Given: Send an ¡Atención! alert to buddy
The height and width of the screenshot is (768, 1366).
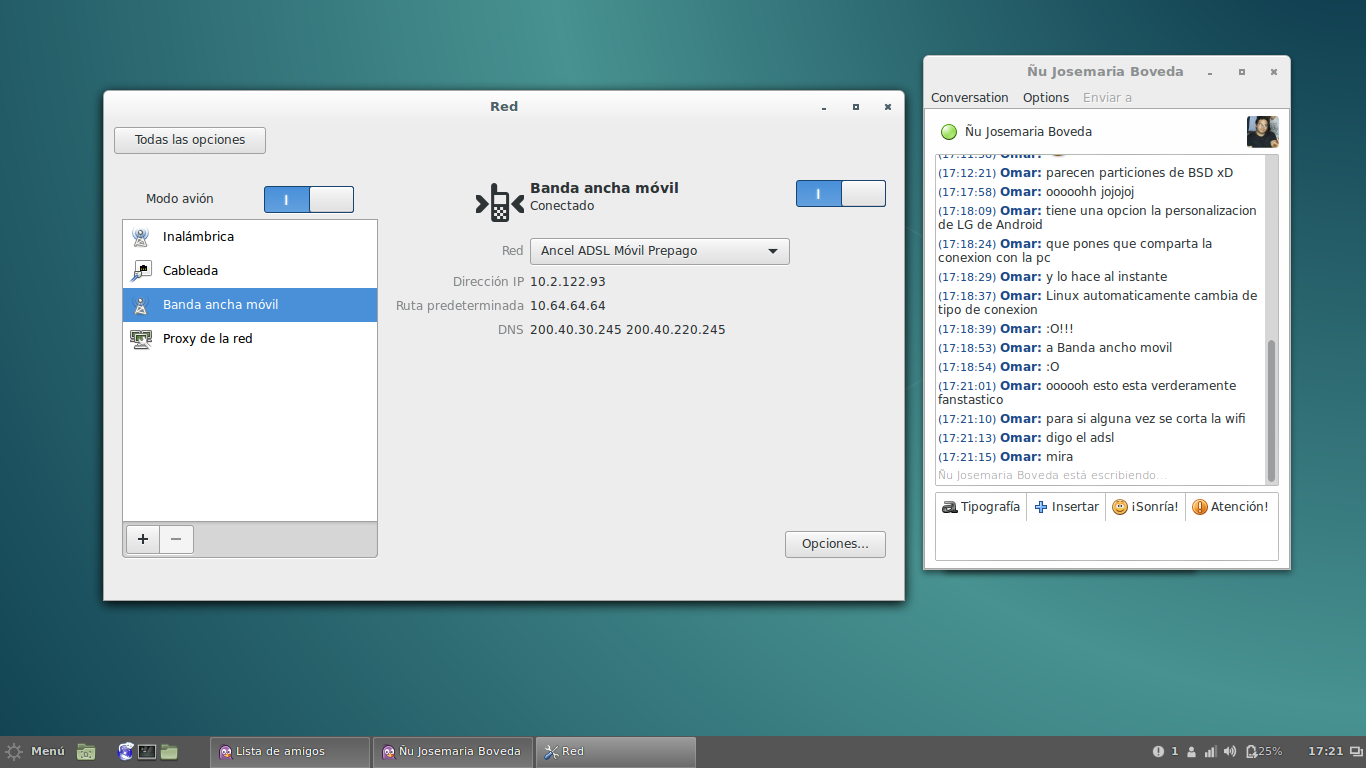Looking at the screenshot, I should point(1230,507).
